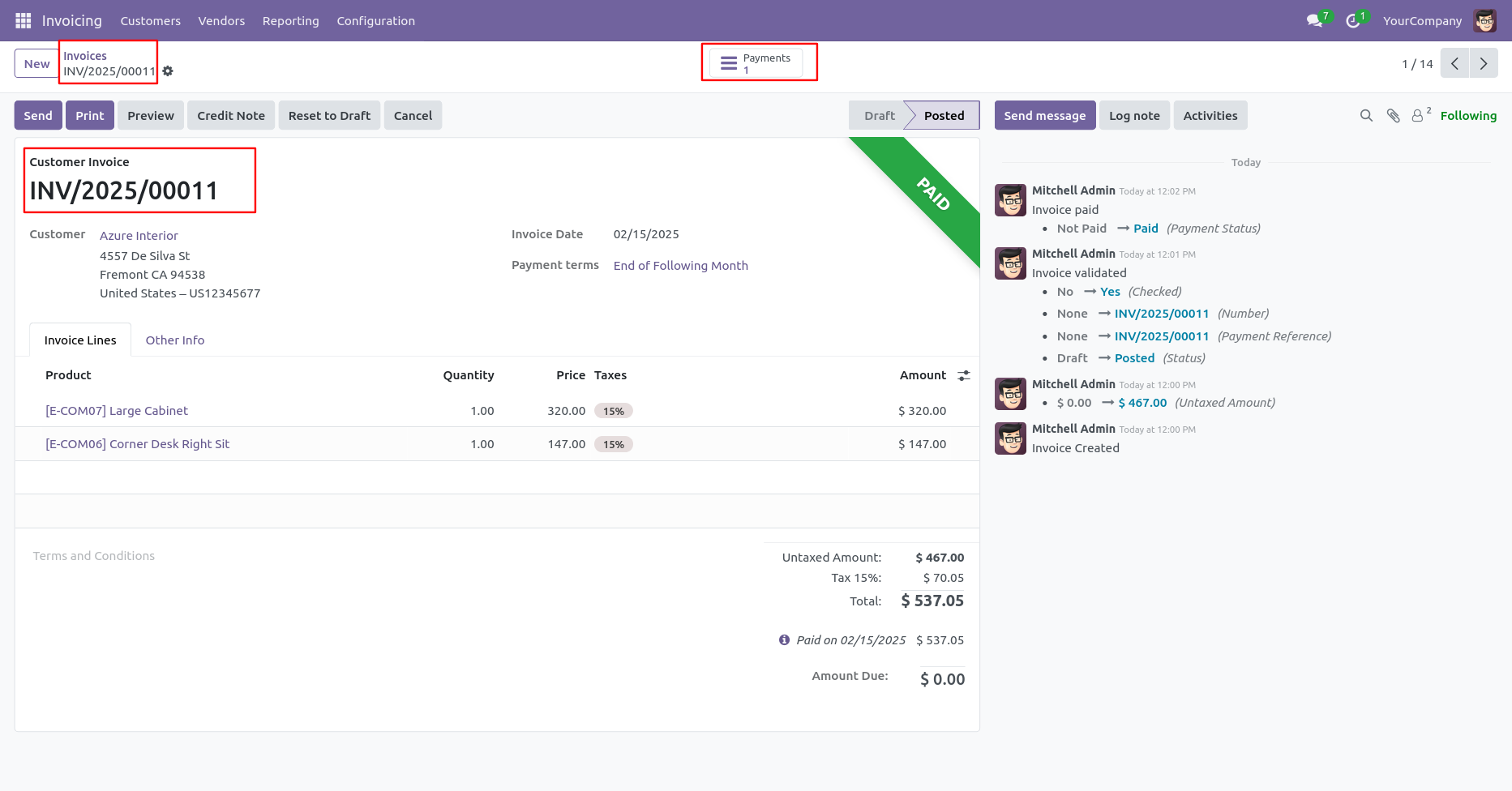Screen dimensions: 1512x791
Task: Click the 147.00 price cell
Action: click(x=566, y=444)
